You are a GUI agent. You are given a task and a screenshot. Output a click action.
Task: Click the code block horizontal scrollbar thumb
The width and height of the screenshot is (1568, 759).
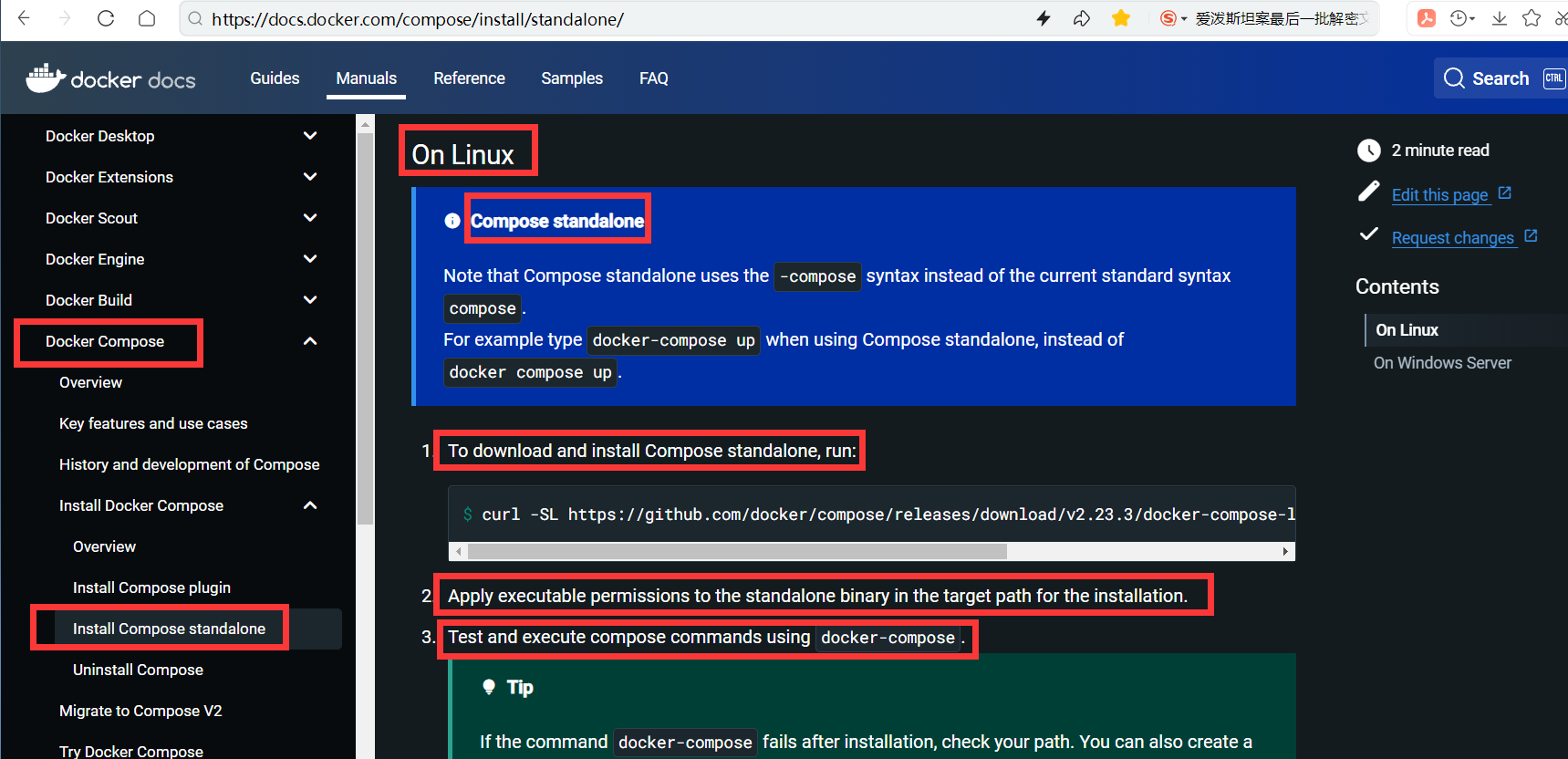[x=737, y=551]
